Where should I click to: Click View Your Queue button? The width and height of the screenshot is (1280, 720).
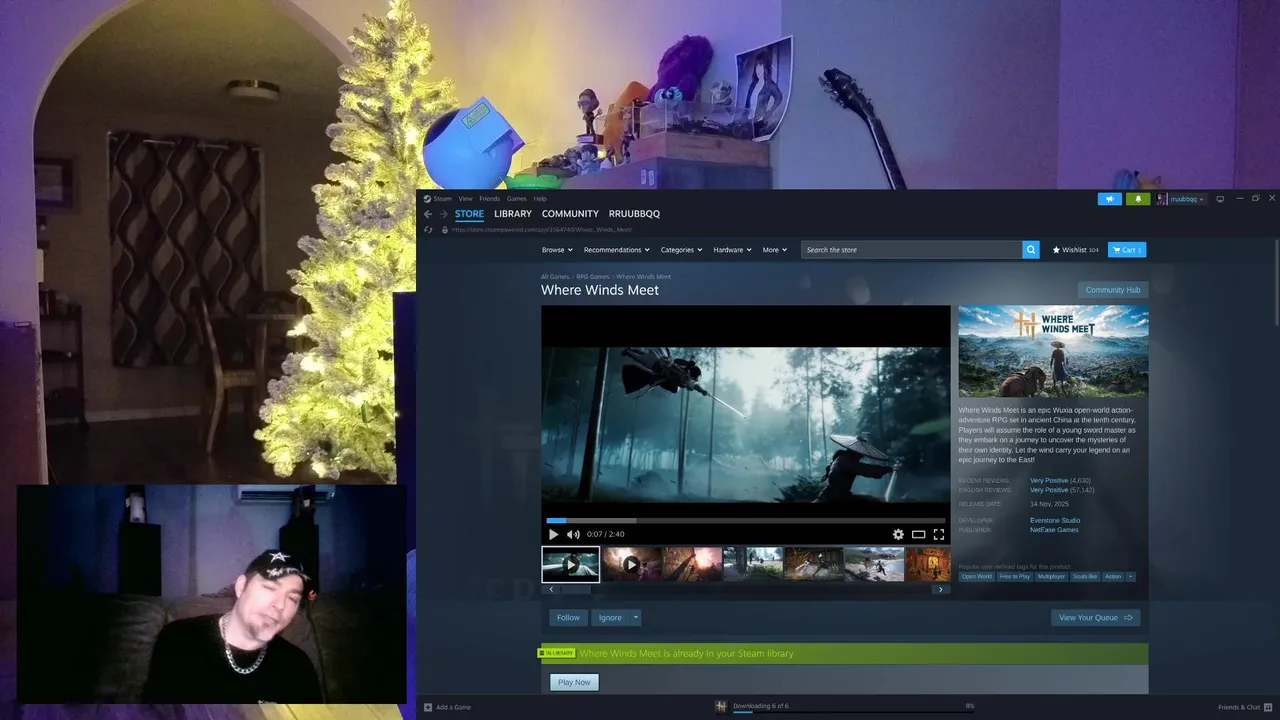(x=1095, y=618)
